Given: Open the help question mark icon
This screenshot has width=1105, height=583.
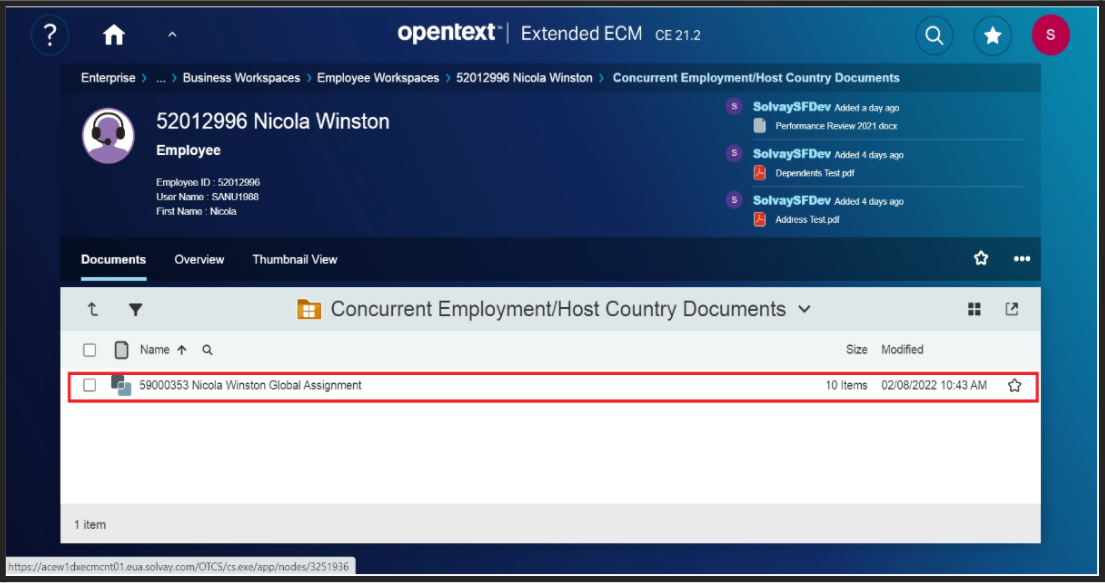Looking at the screenshot, I should click(50, 35).
